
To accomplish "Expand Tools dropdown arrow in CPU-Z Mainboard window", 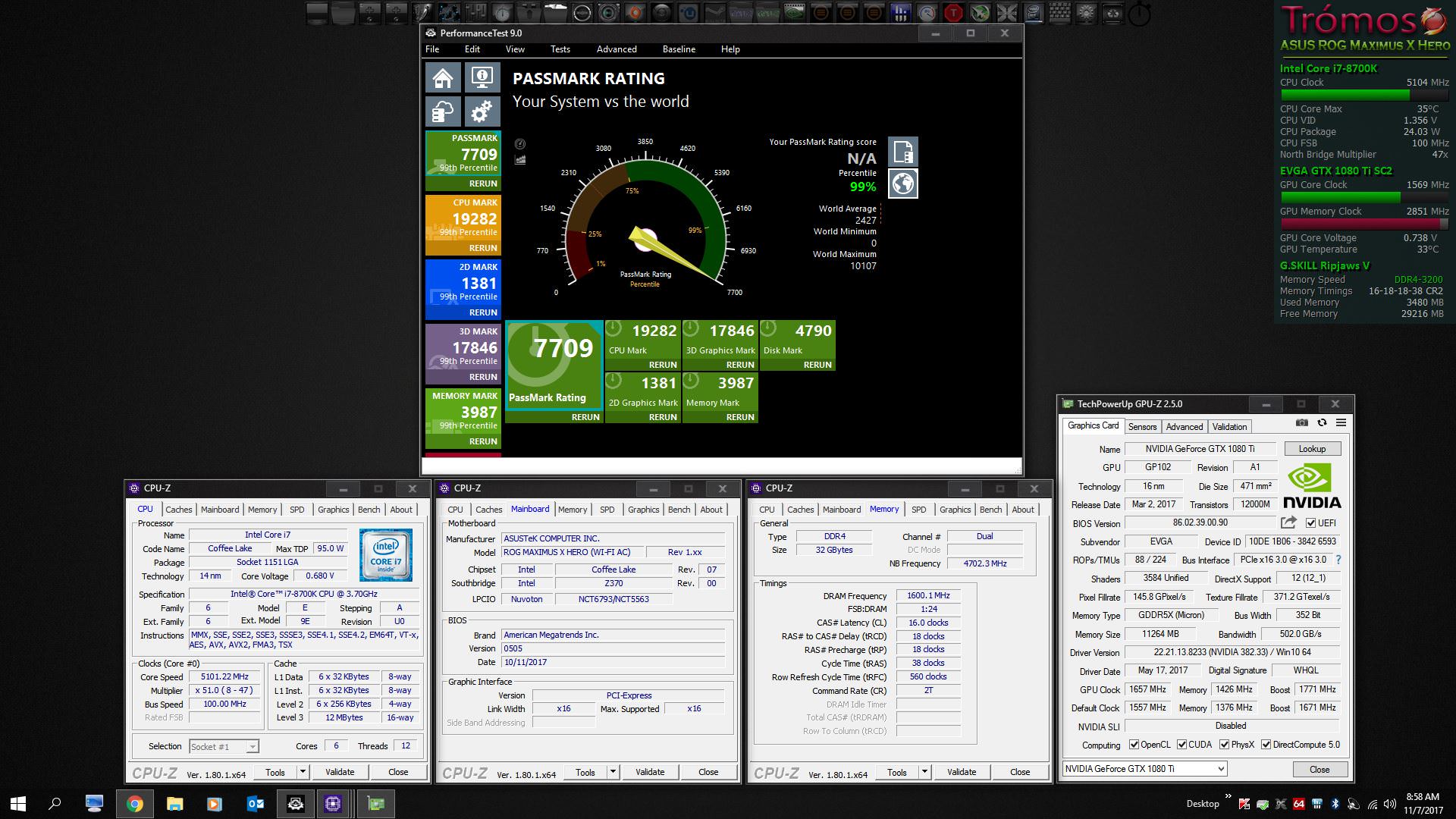I will (x=613, y=772).
